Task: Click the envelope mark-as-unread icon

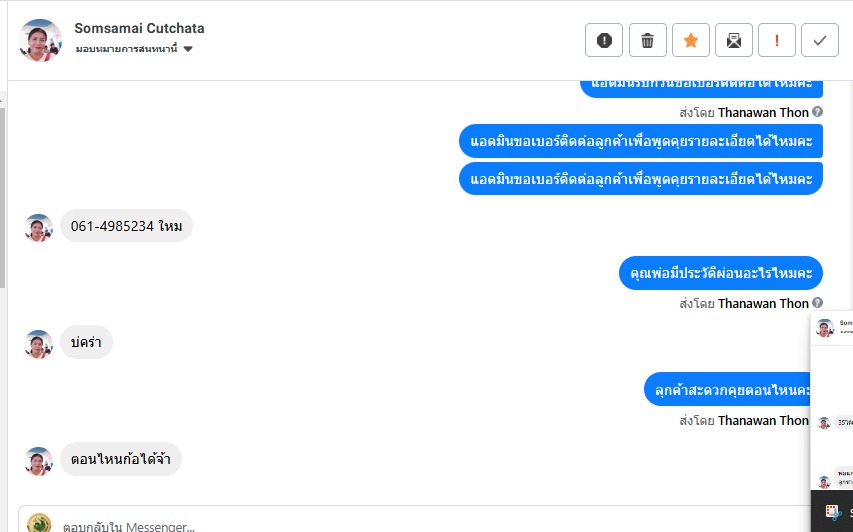Action: coord(734,40)
